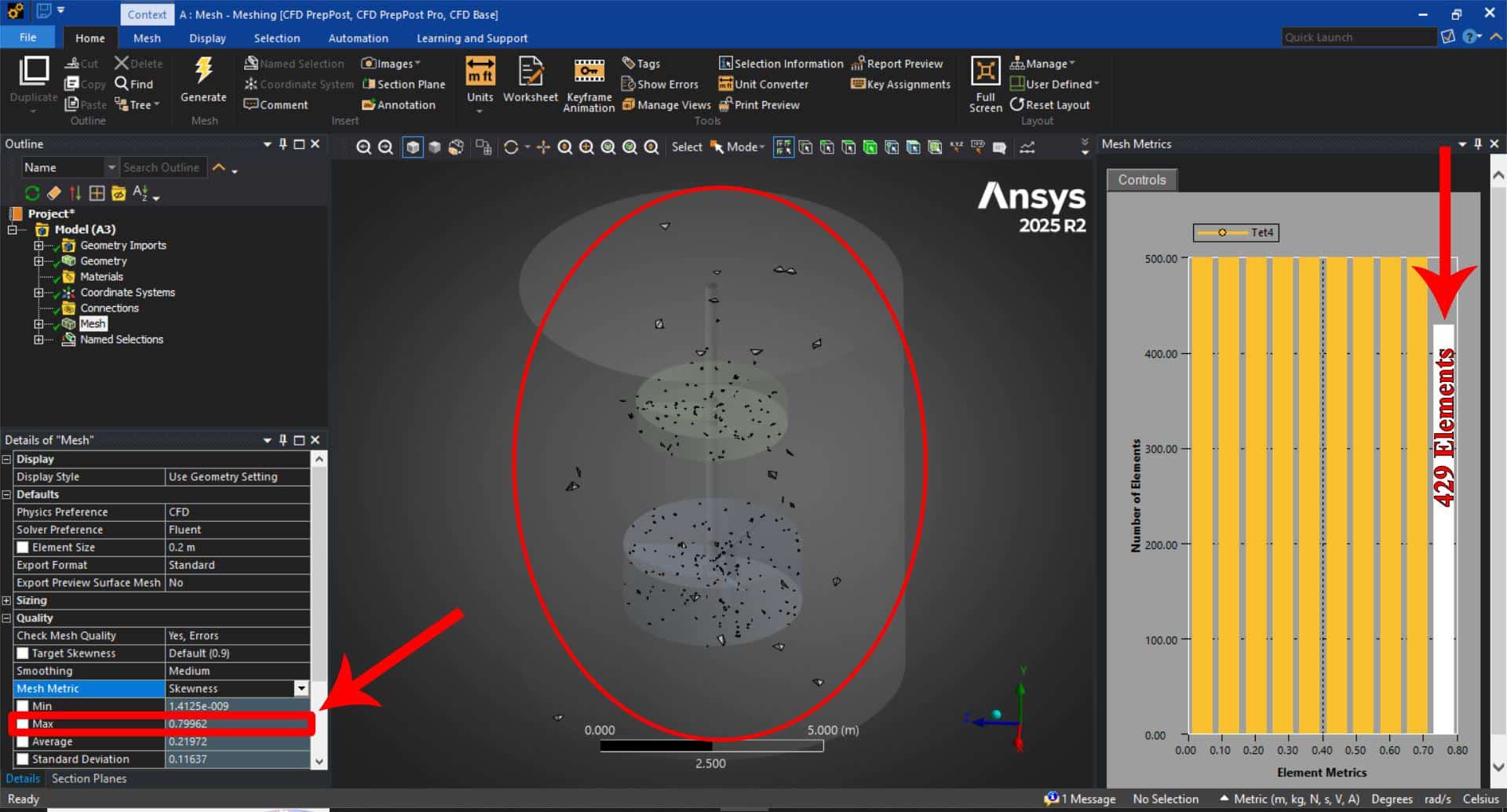Screen dimensions: 1507x812
Task: Open Keyframe Animation tool
Action: point(589,71)
